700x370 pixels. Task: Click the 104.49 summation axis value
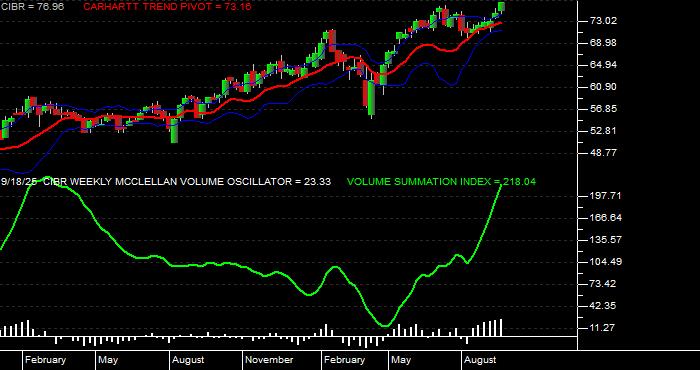pos(605,262)
